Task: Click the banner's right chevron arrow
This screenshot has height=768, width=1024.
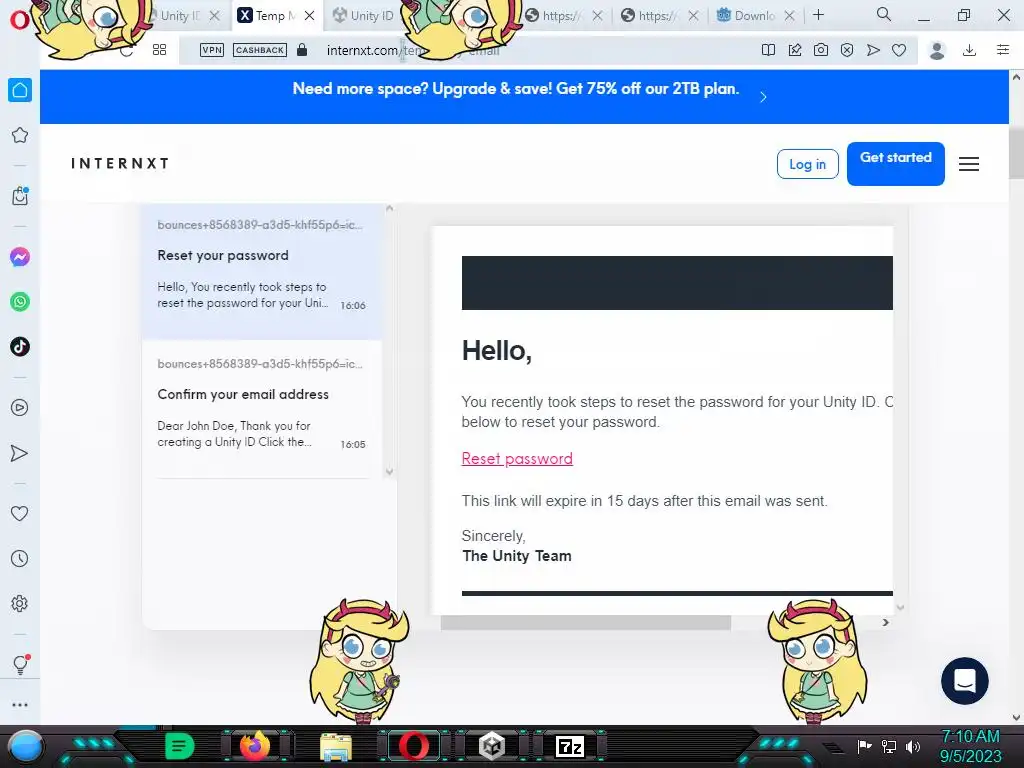Action: click(763, 97)
